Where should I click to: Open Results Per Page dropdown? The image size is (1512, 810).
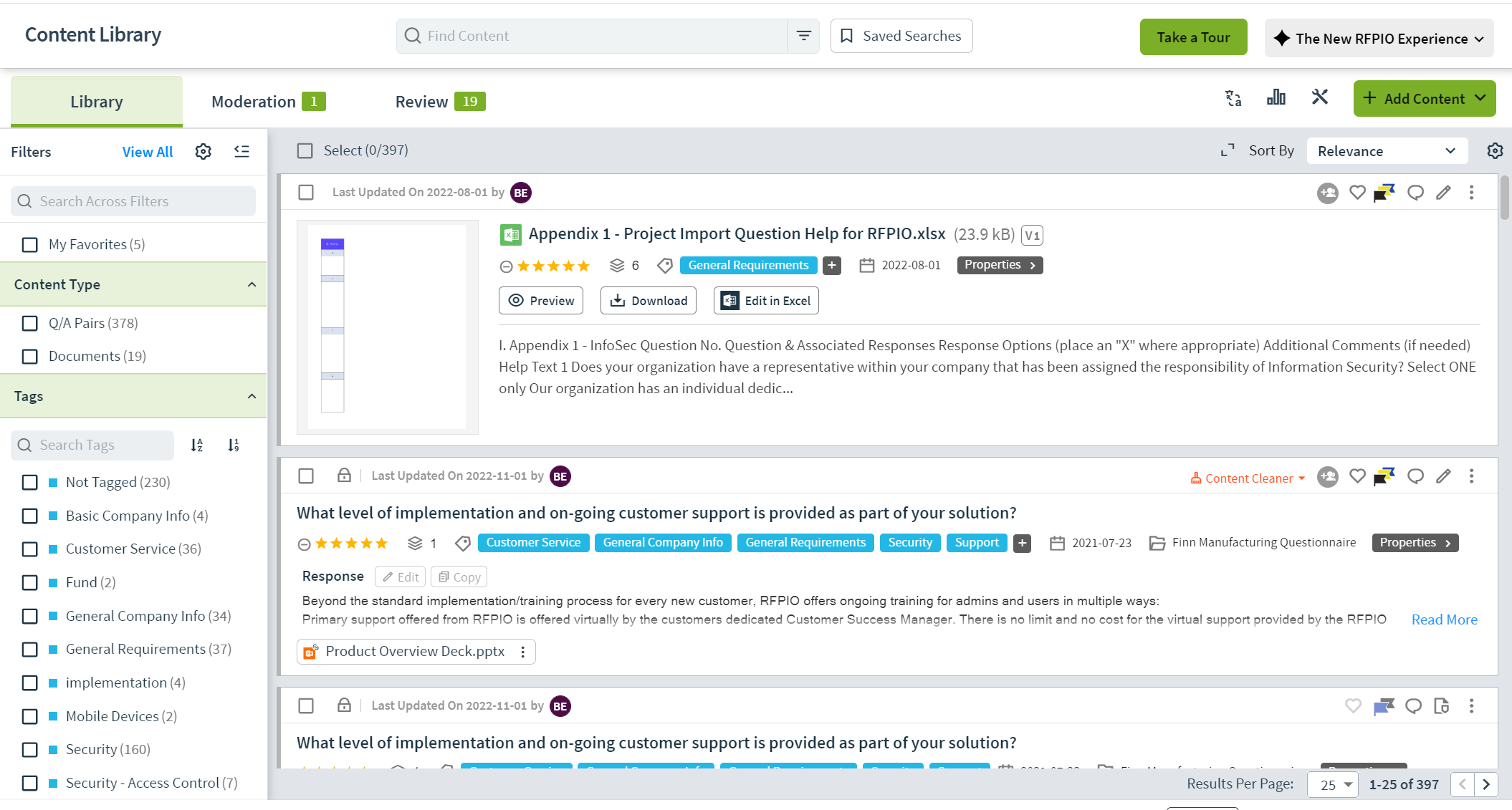[x=1334, y=785]
